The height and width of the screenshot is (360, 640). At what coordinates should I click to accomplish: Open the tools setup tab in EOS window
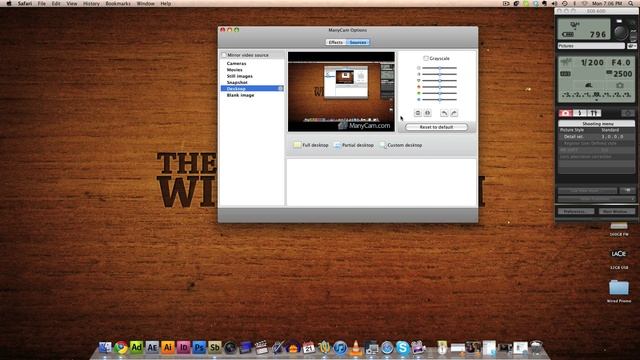click(x=594, y=113)
